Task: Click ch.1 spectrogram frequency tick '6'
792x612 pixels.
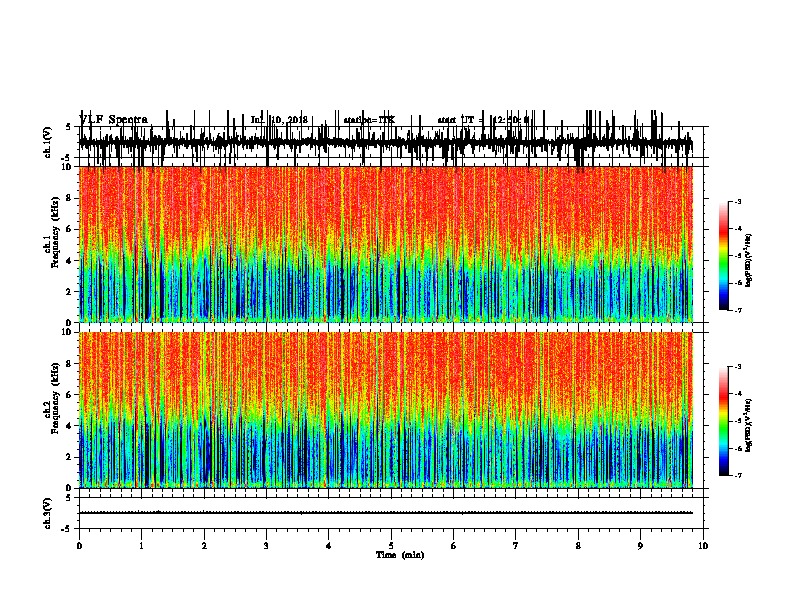Action: 70,230
